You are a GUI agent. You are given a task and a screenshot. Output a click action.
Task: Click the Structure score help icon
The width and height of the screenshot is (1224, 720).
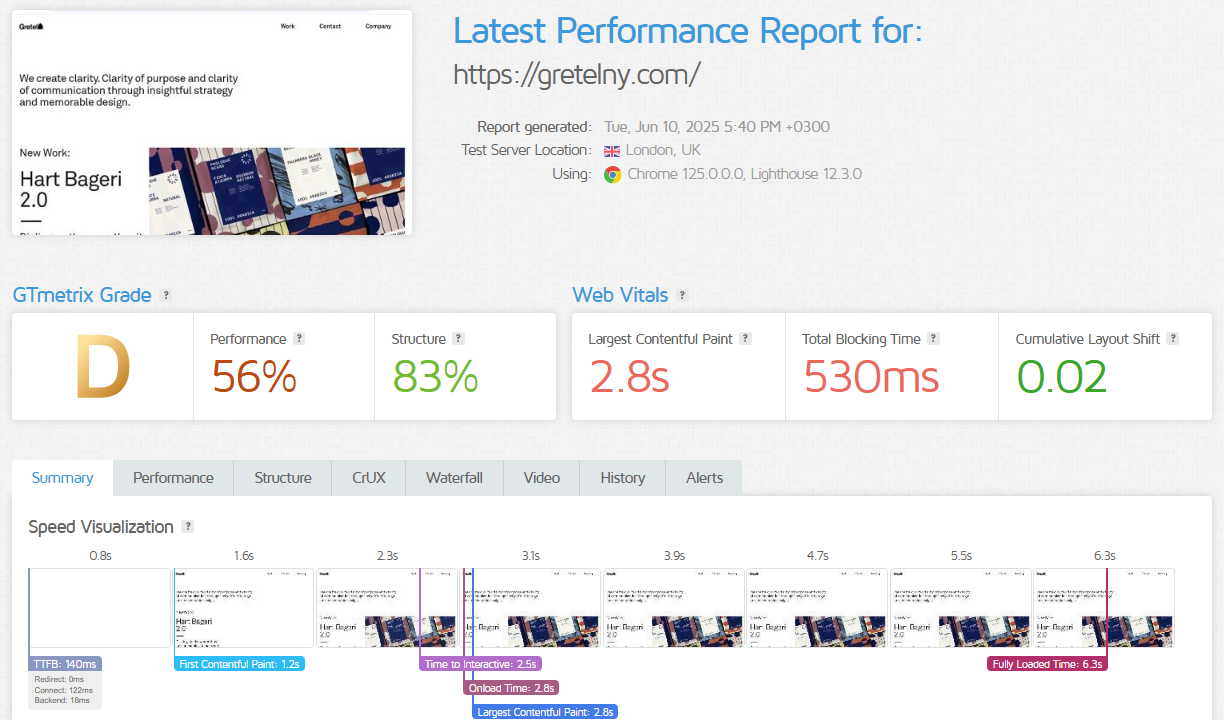tap(458, 338)
